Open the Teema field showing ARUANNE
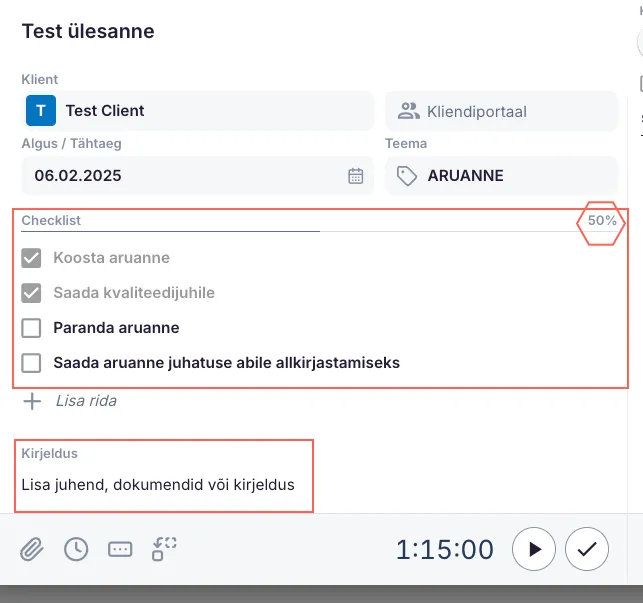Viewport: 643px width, 603px height. (500, 176)
